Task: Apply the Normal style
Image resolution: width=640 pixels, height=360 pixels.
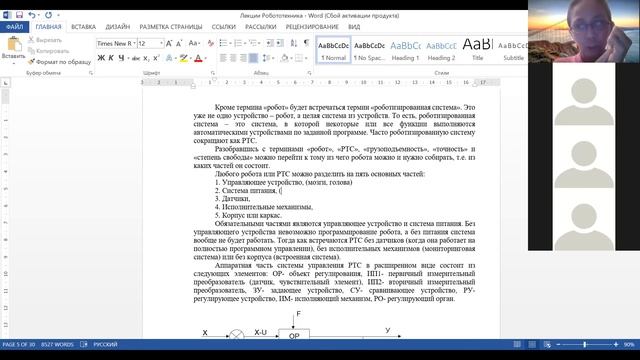Action: pos(333,51)
